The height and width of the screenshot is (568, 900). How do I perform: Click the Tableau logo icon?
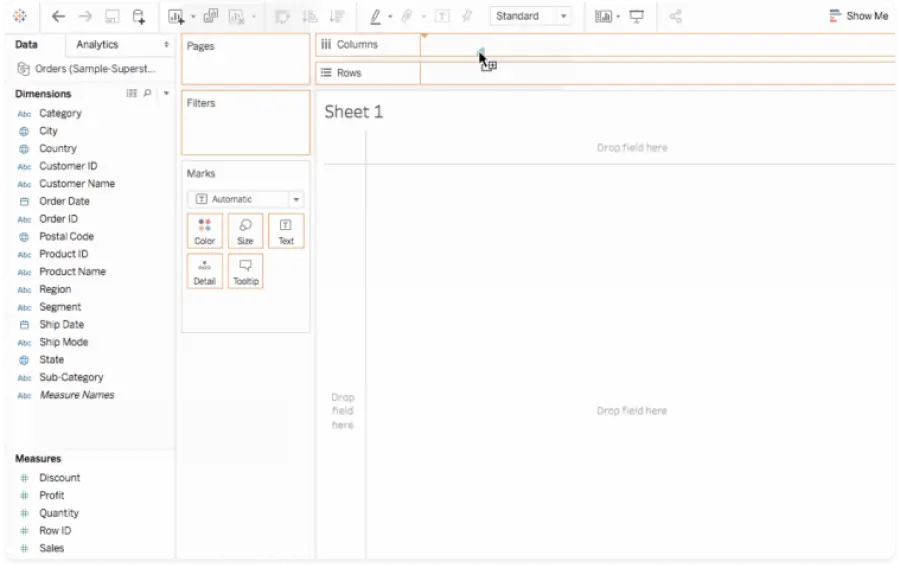coord(20,16)
